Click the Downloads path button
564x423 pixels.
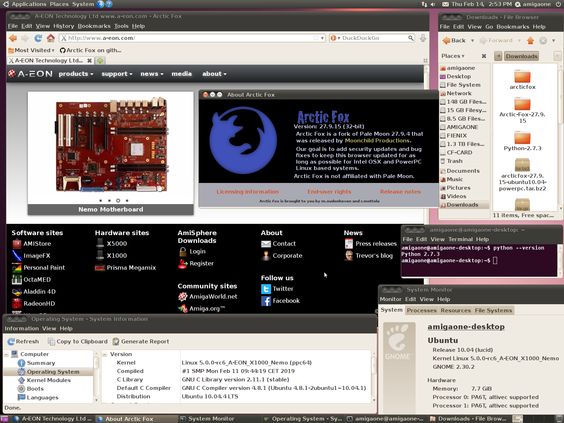[x=521, y=56]
